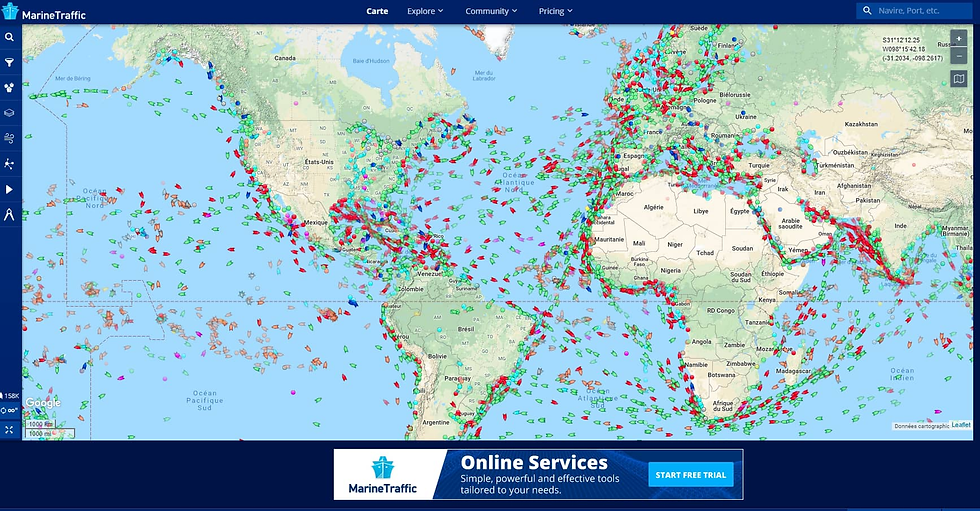The image size is (980, 511).
Task: Click the 1000 km scale bar
Action: (x=41, y=424)
